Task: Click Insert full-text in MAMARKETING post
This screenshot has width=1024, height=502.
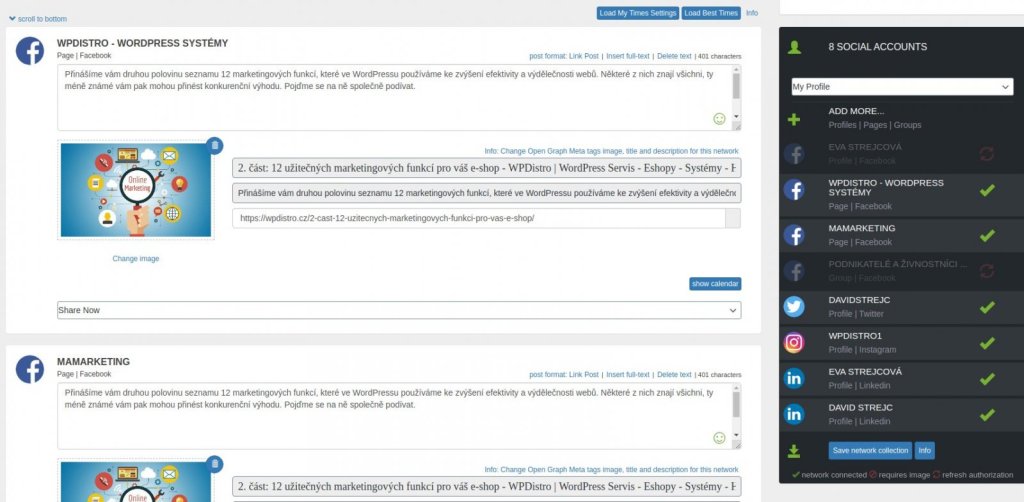Action: [628, 375]
